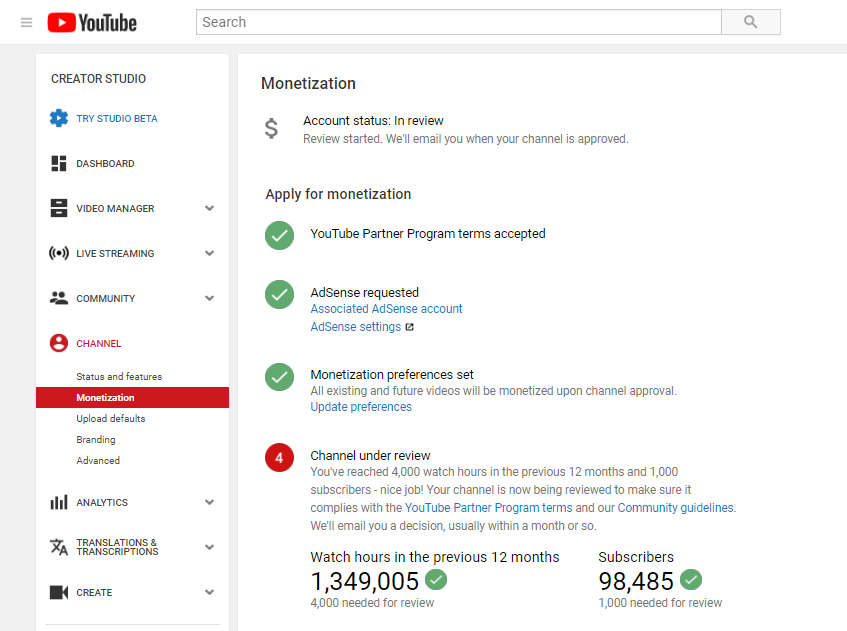The width and height of the screenshot is (847, 631).
Task: Click the watch hours value 1,349,005
Action: pos(365,581)
